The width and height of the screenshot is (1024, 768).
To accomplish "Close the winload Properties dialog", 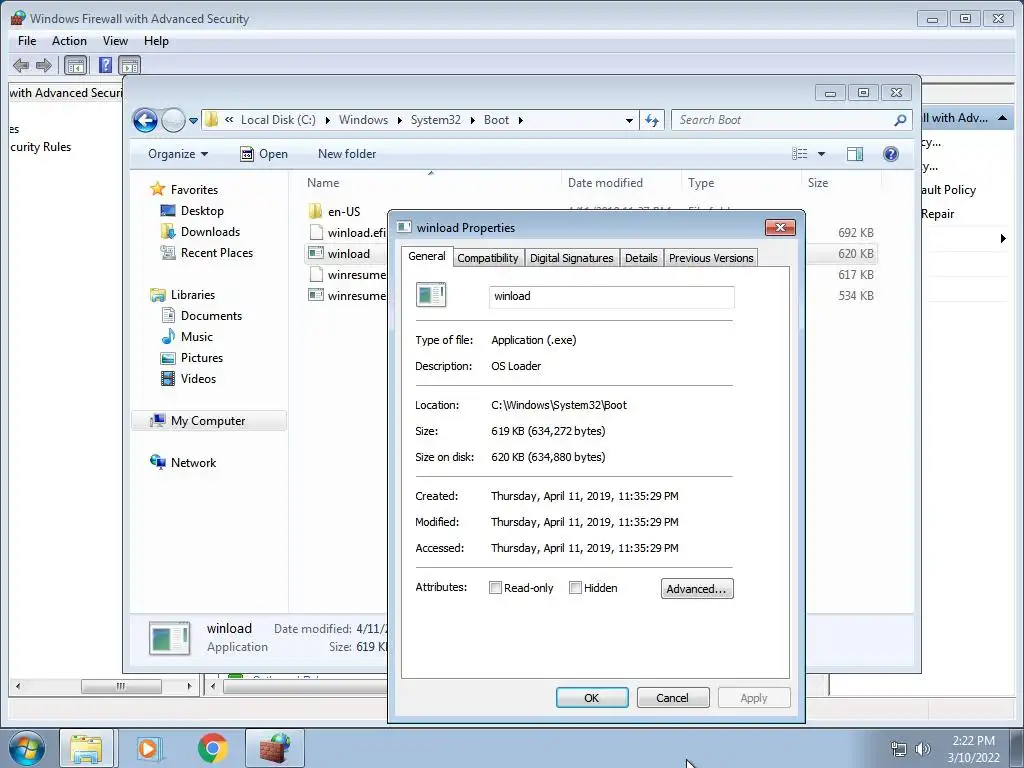I will 780,227.
